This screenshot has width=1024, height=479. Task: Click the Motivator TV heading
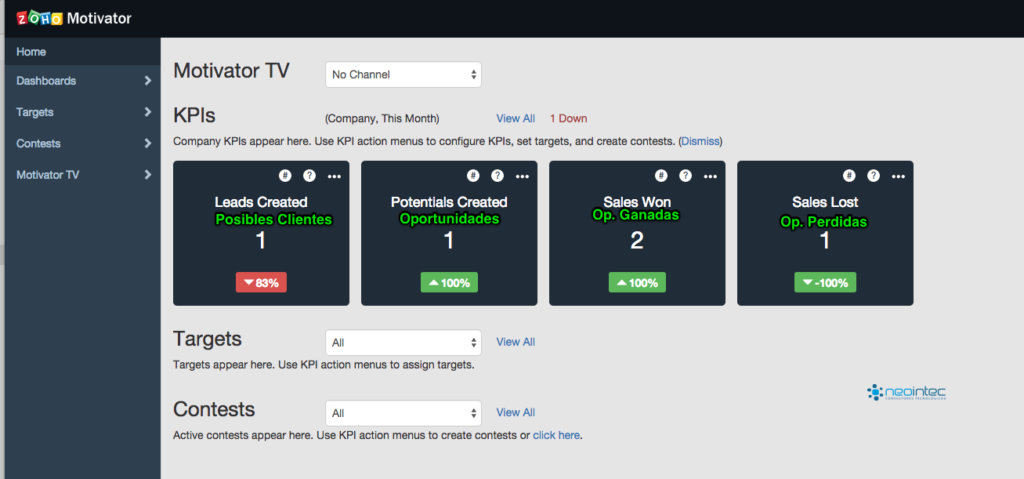[x=231, y=71]
